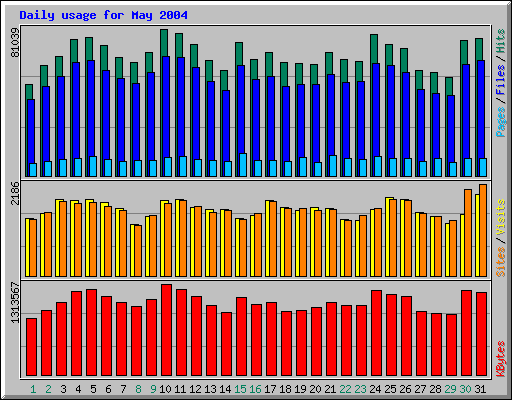Select the cyan Pages bar for day 5
Screen dimensions: 512x400
[93, 166]
